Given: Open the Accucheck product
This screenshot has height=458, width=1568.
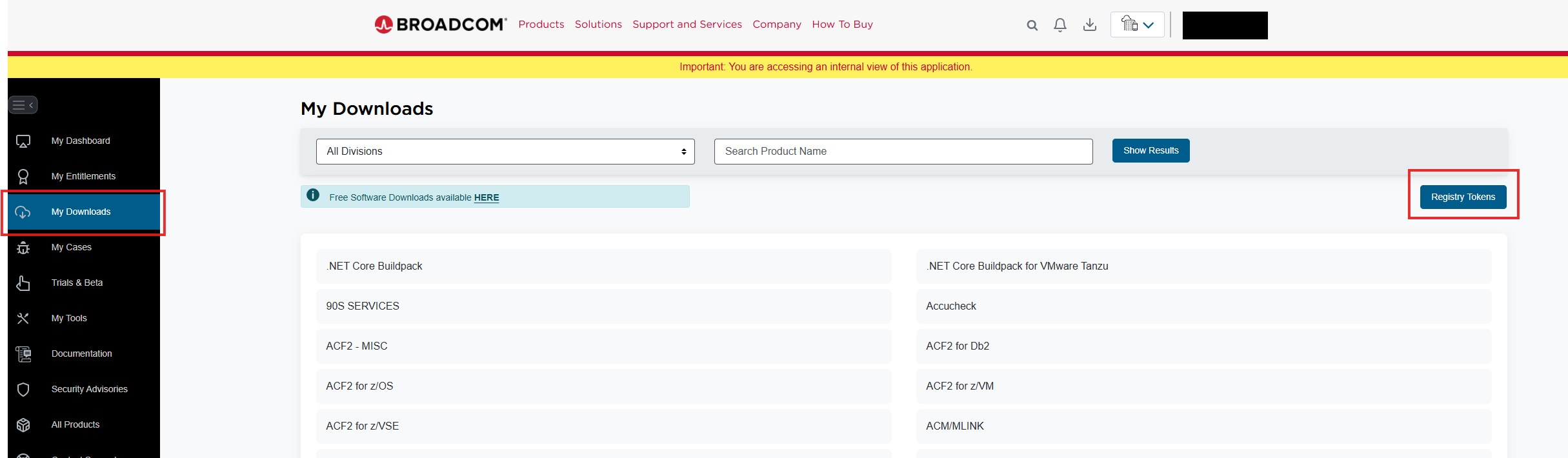Looking at the screenshot, I should [x=1203, y=306].
